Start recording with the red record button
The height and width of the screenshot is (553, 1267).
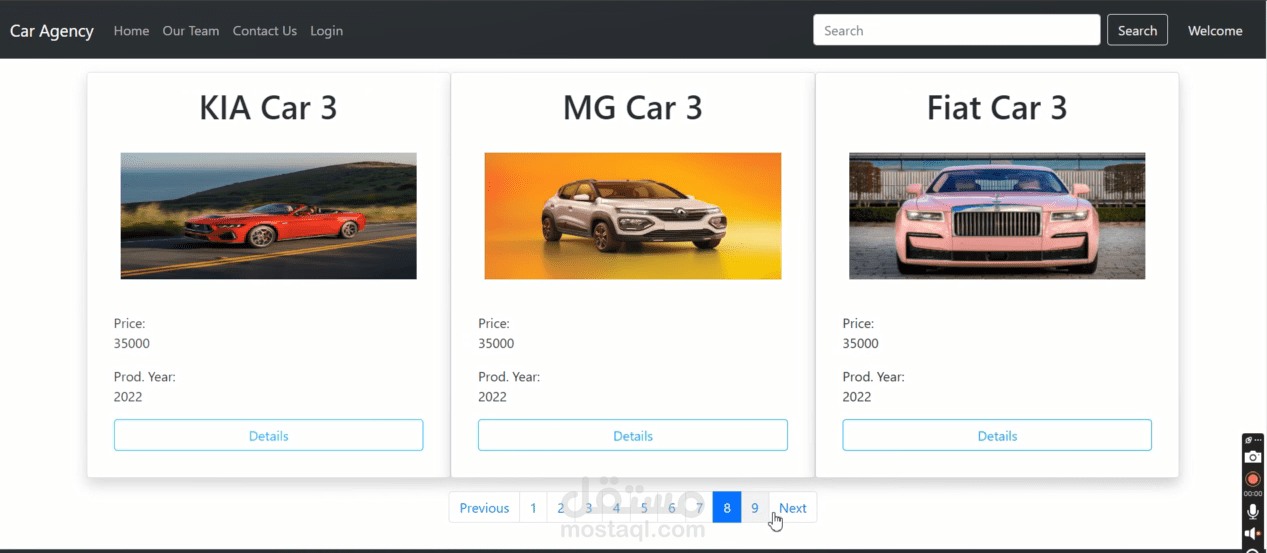click(1253, 480)
